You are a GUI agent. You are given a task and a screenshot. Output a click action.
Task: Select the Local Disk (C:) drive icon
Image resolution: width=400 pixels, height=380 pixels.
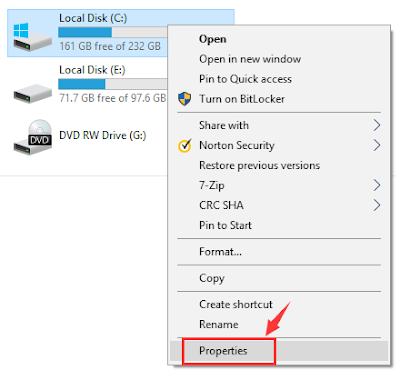32,37
